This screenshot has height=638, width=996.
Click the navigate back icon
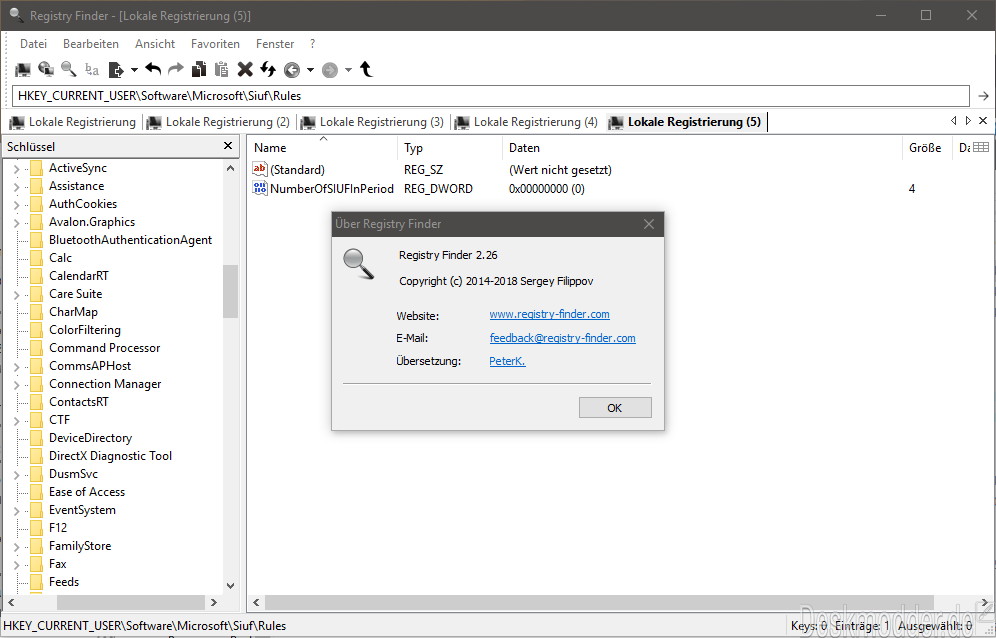(x=292, y=70)
